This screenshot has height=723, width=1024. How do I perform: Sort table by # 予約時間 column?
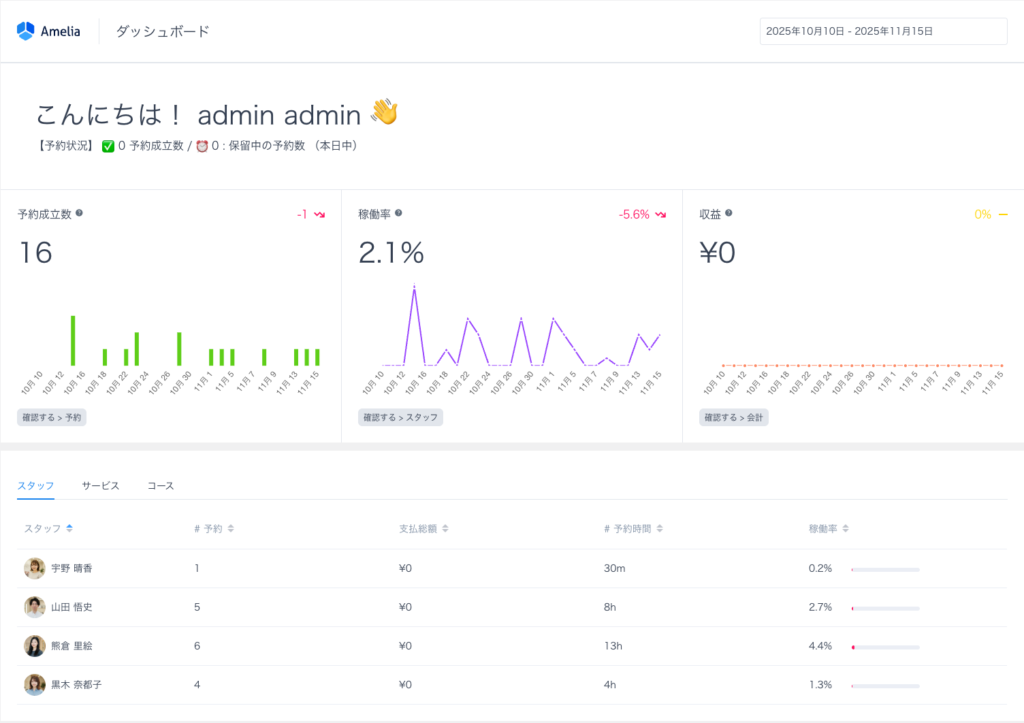pyautogui.click(x=659, y=528)
